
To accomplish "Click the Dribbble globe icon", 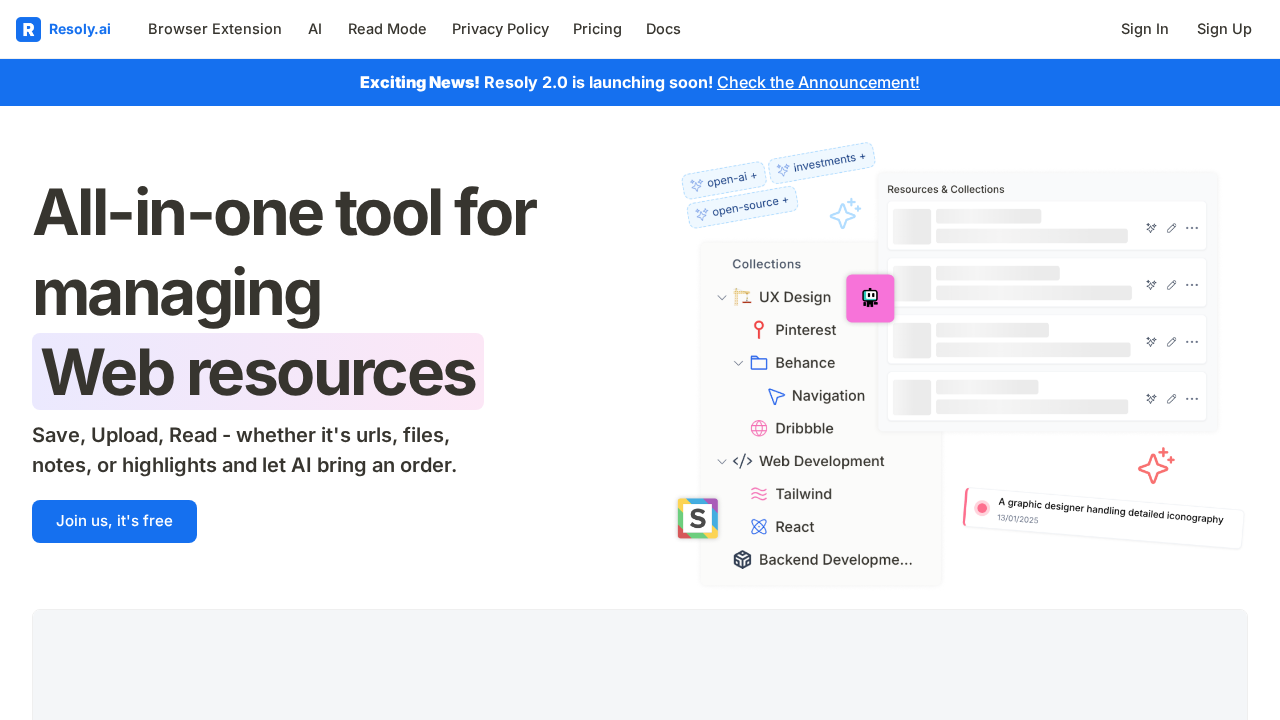I will (759, 428).
